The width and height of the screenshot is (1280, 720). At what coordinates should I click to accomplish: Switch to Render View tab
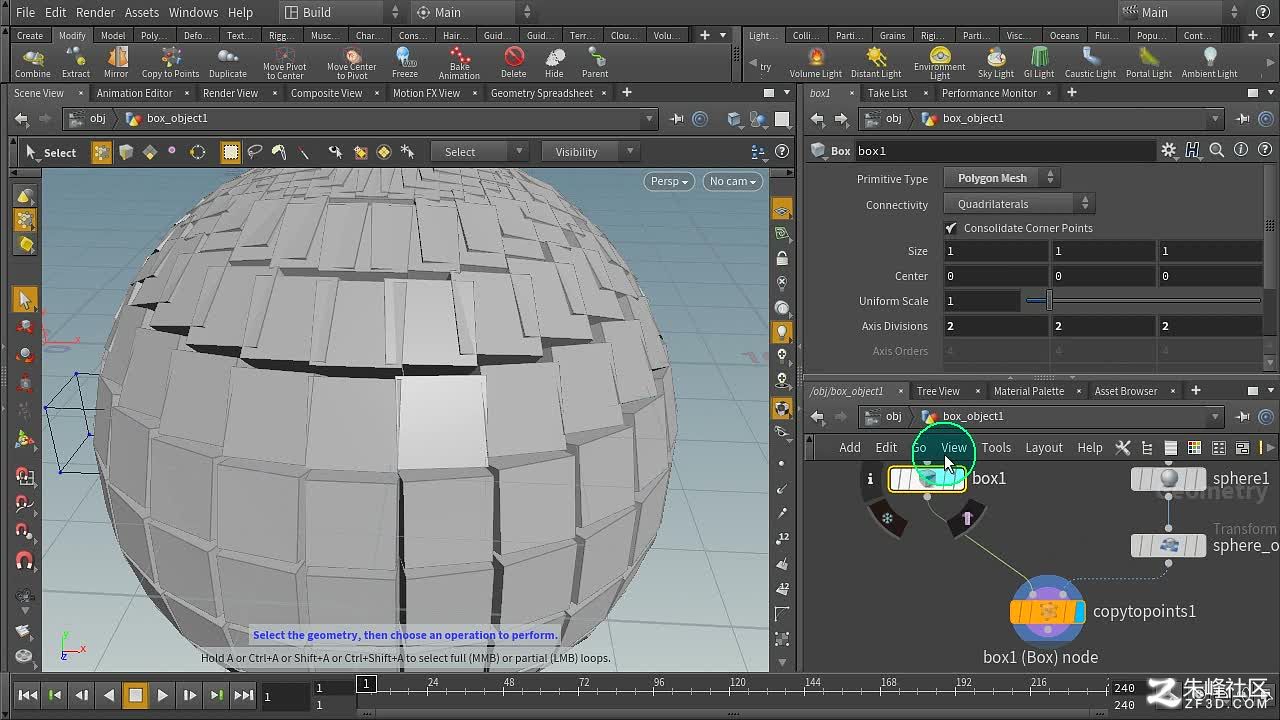230,93
